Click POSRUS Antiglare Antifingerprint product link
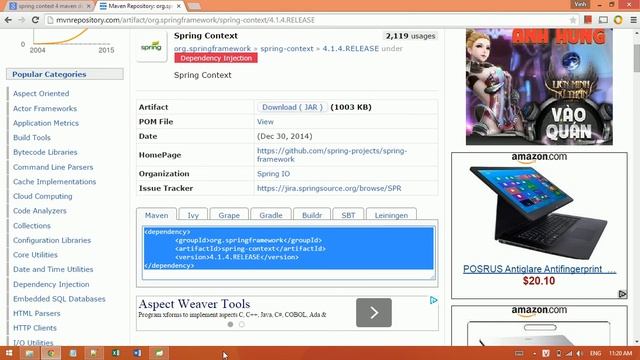The image size is (640, 360). [539, 269]
